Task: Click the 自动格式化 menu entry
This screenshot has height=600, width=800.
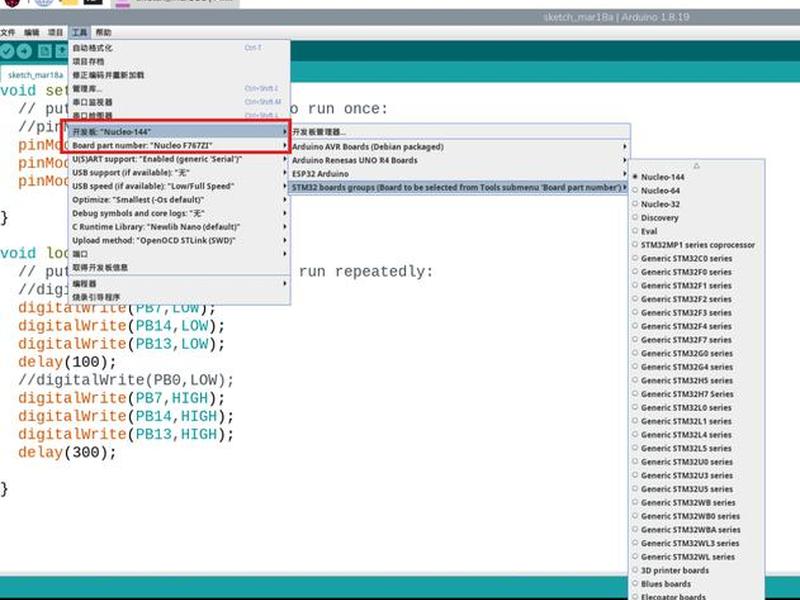Action: [180, 48]
